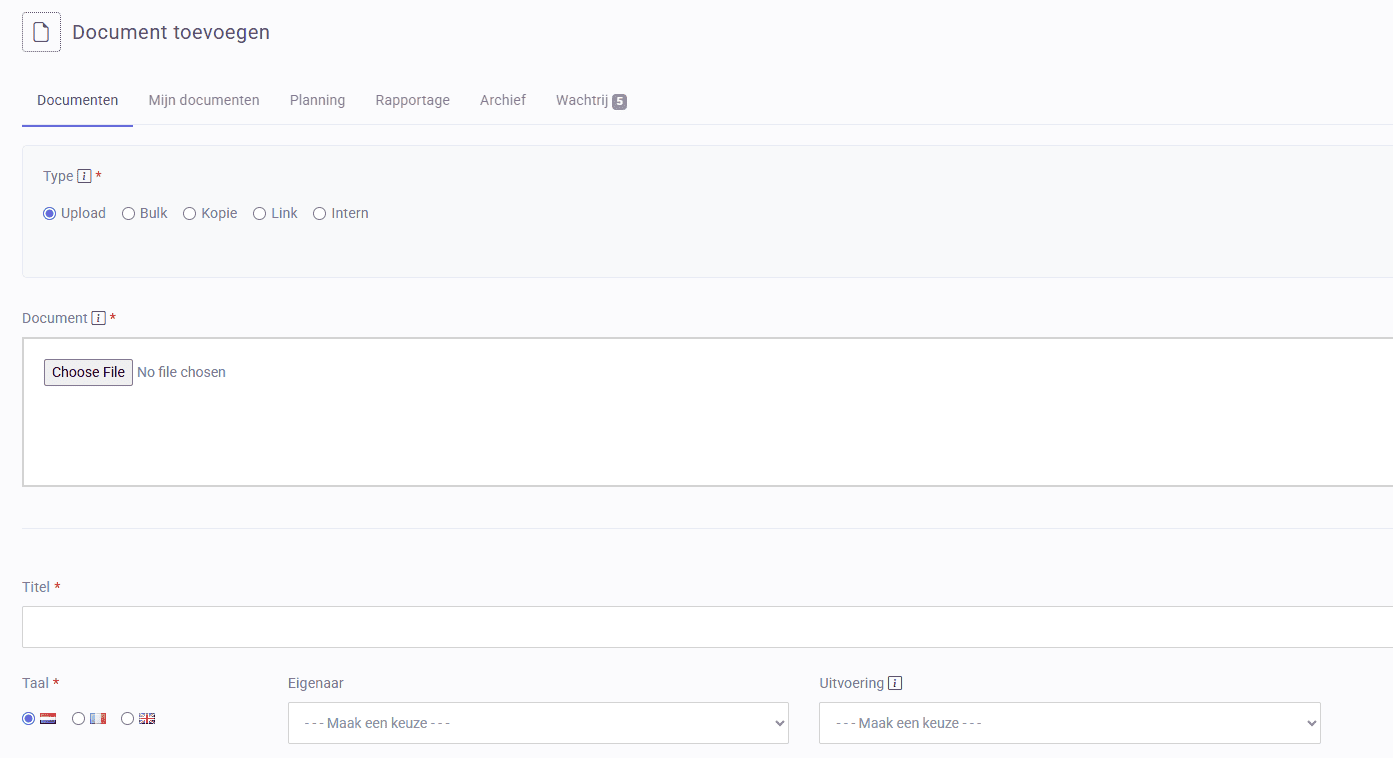Open the Wachtrij tab
This screenshot has width=1393, height=758.
click(591, 100)
